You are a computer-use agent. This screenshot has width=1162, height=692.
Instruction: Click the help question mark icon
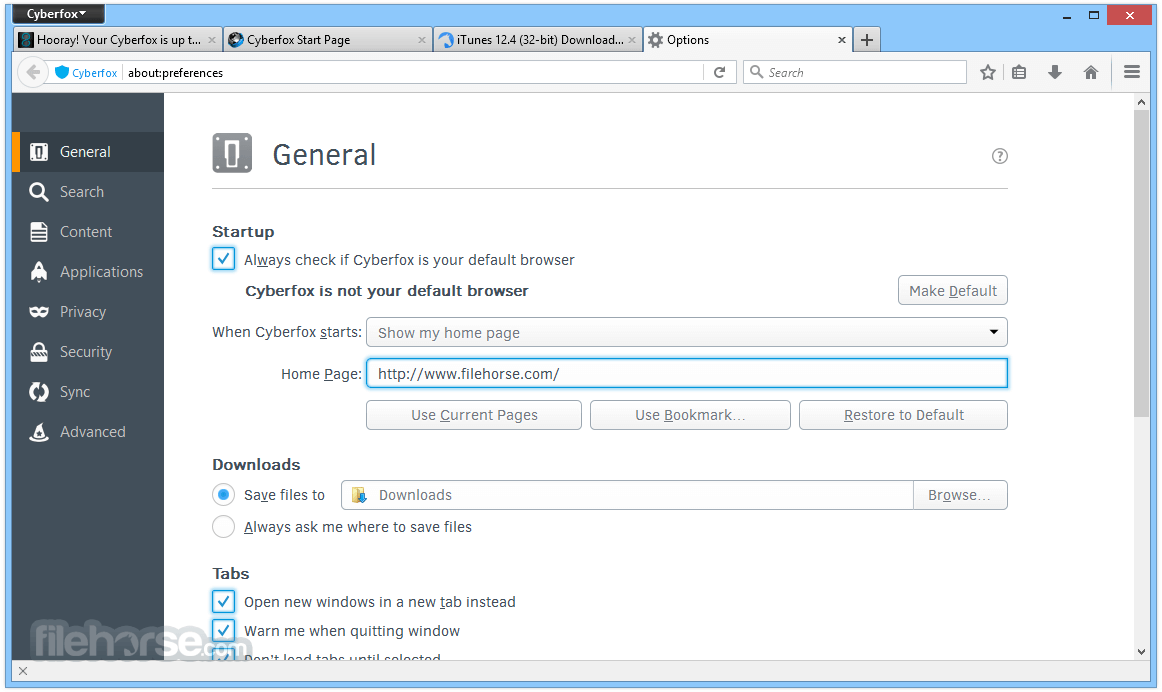(1000, 156)
